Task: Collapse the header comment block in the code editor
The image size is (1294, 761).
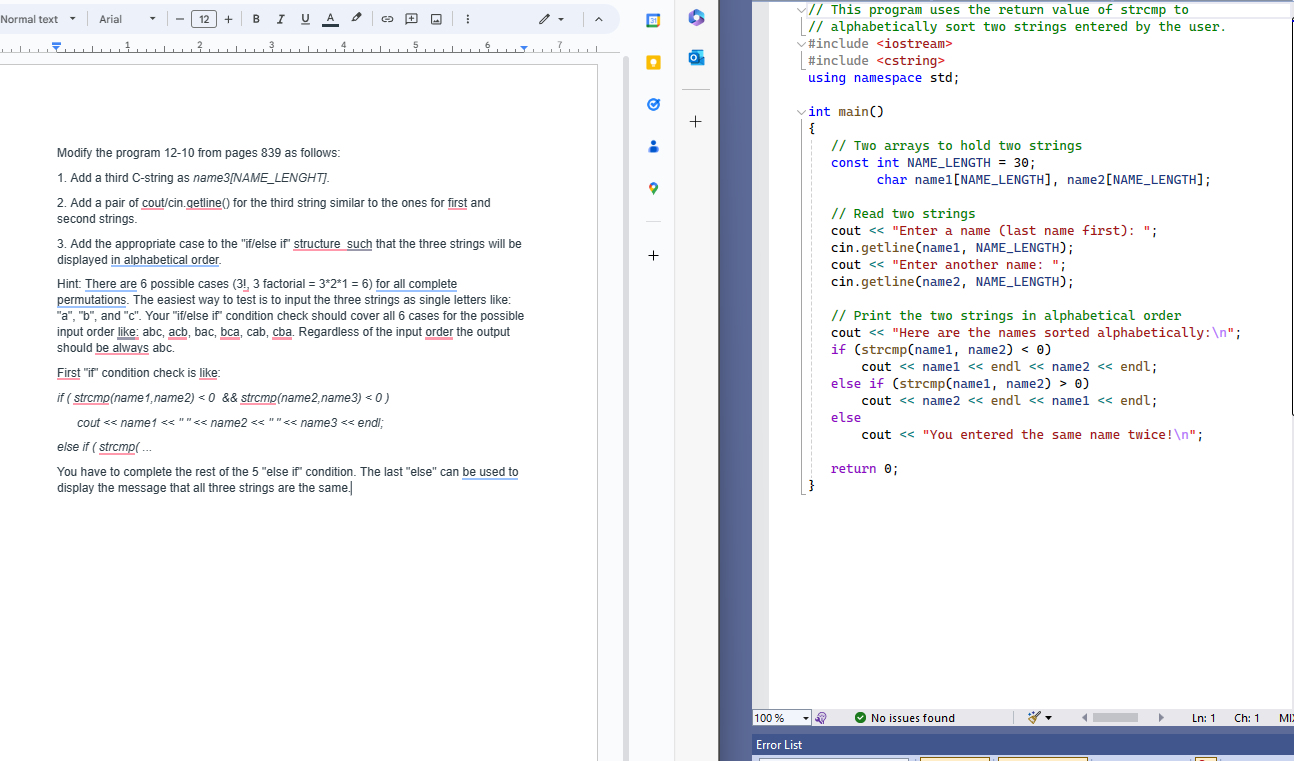Action: [x=801, y=10]
